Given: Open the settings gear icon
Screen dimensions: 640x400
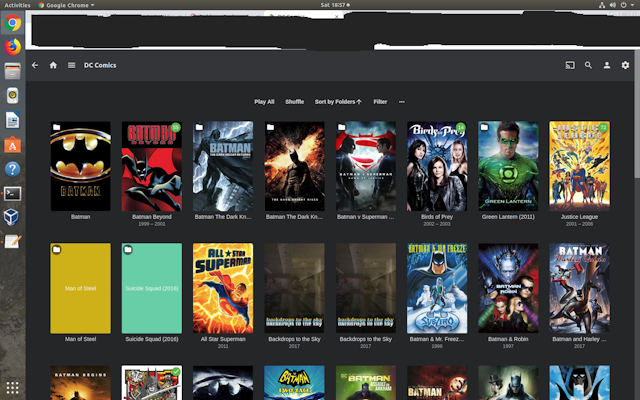Looking at the screenshot, I should [625, 65].
